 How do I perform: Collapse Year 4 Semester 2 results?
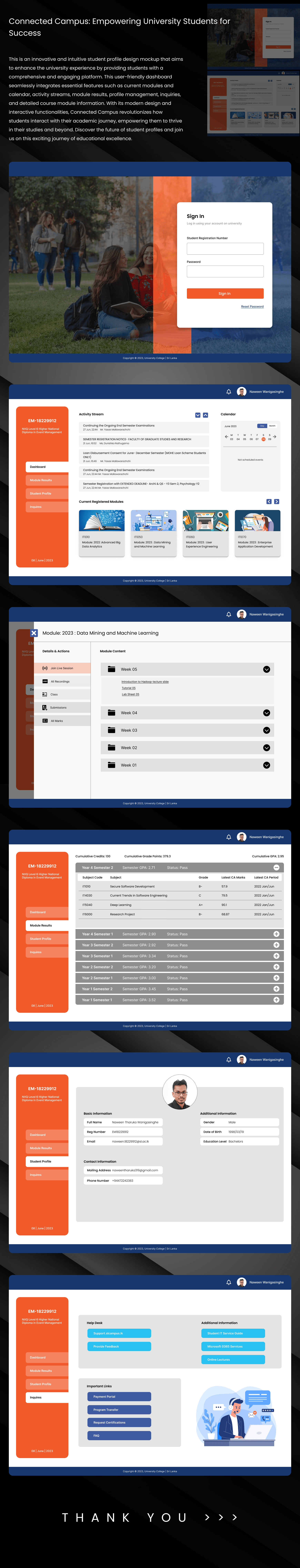276,867
